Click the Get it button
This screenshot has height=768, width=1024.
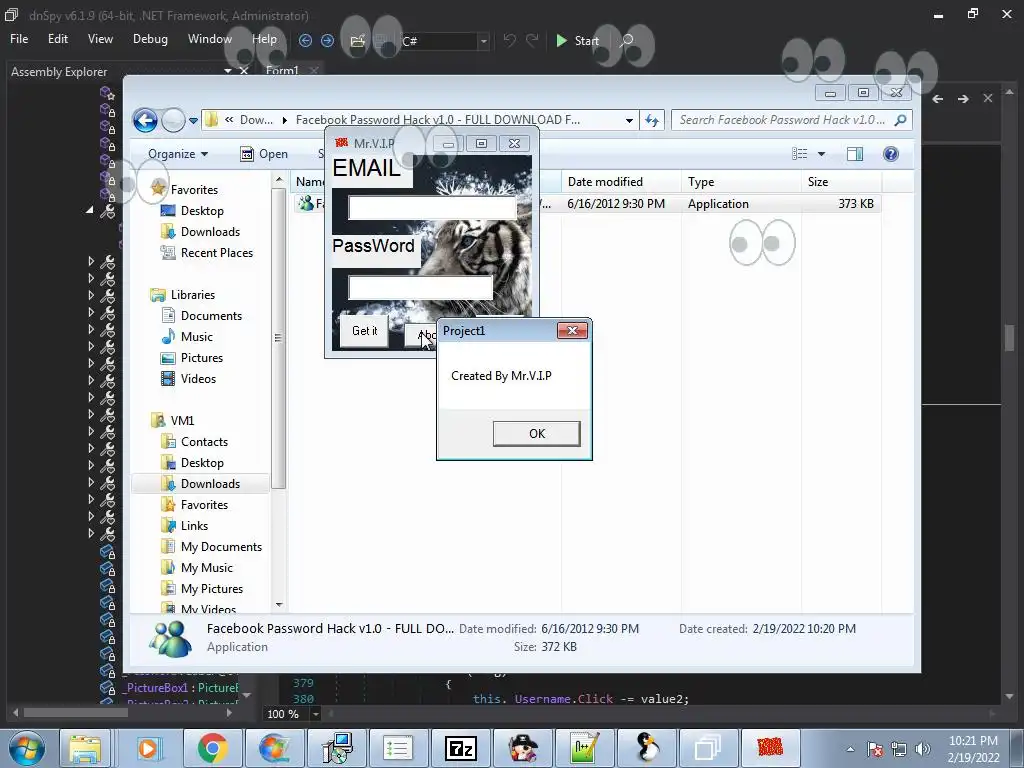[x=364, y=331]
